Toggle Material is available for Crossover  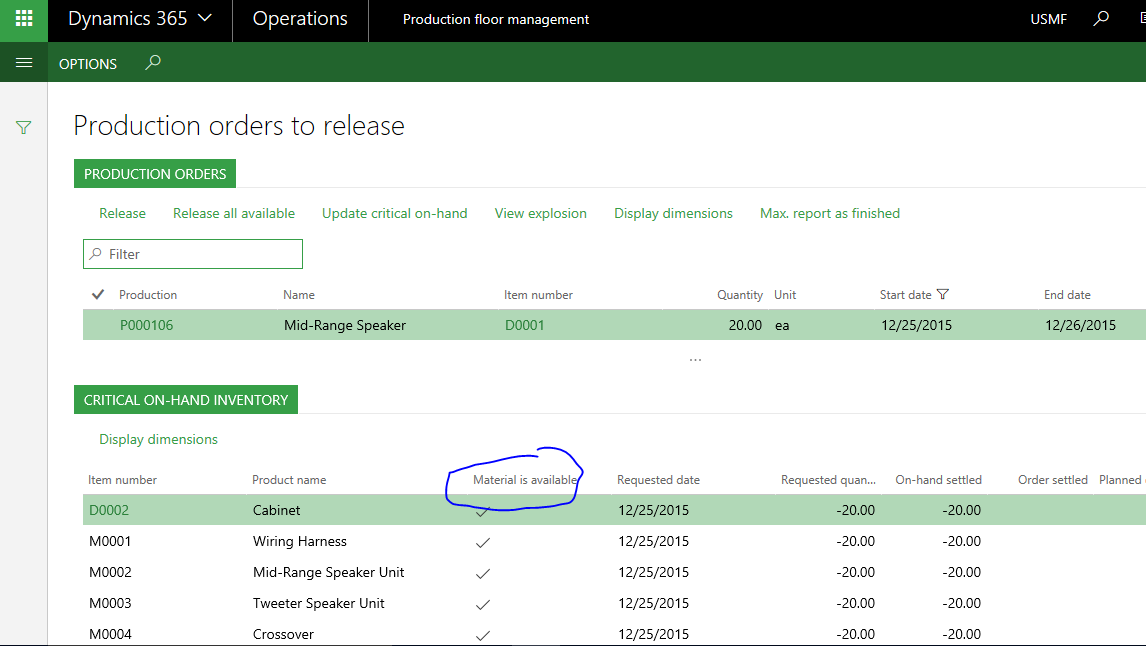(483, 634)
